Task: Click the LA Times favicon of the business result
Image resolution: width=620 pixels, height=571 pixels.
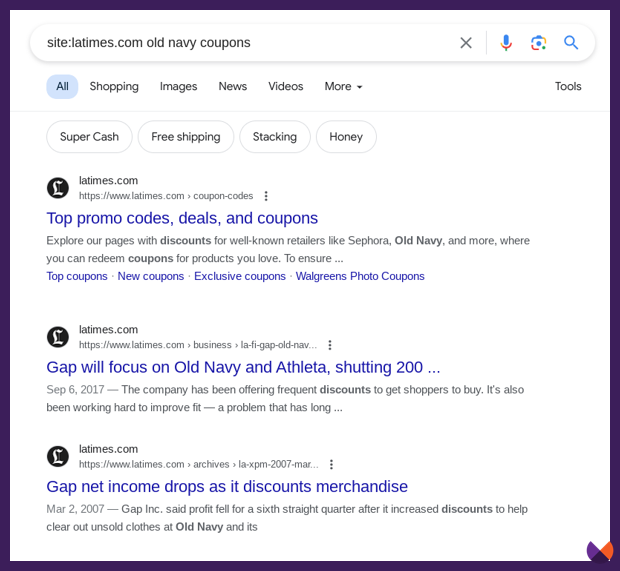Action: pos(58,337)
